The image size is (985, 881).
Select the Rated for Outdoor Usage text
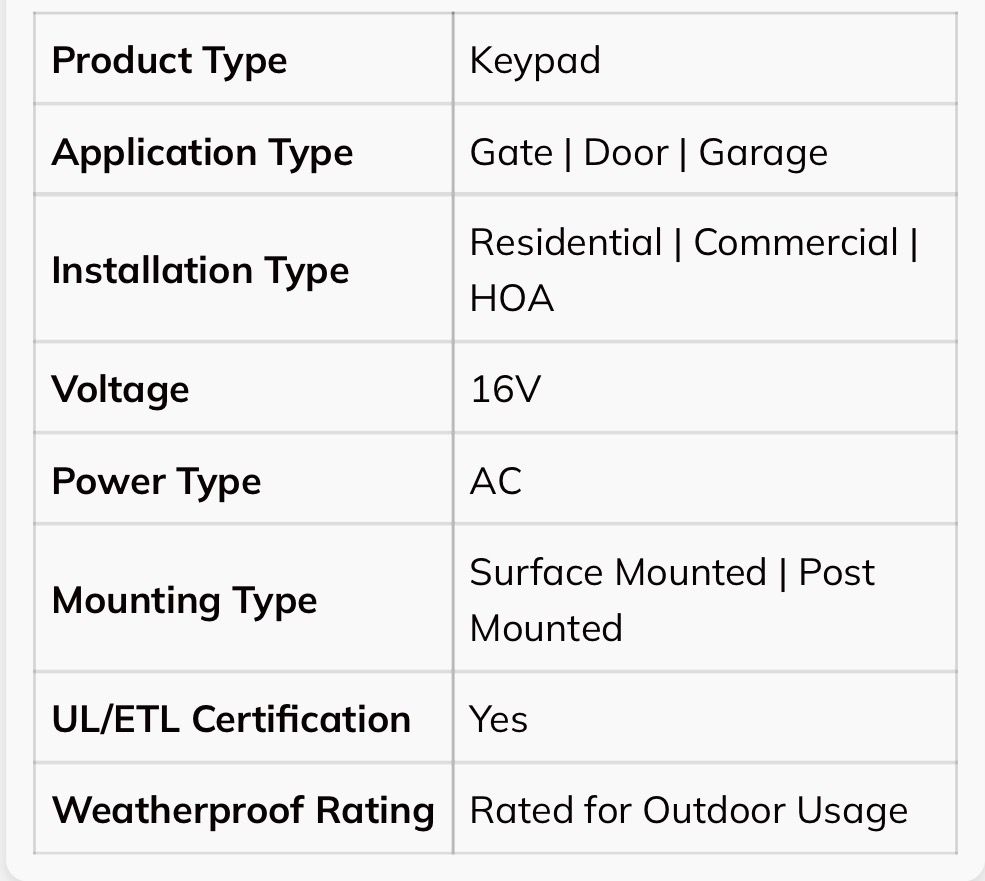(688, 809)
